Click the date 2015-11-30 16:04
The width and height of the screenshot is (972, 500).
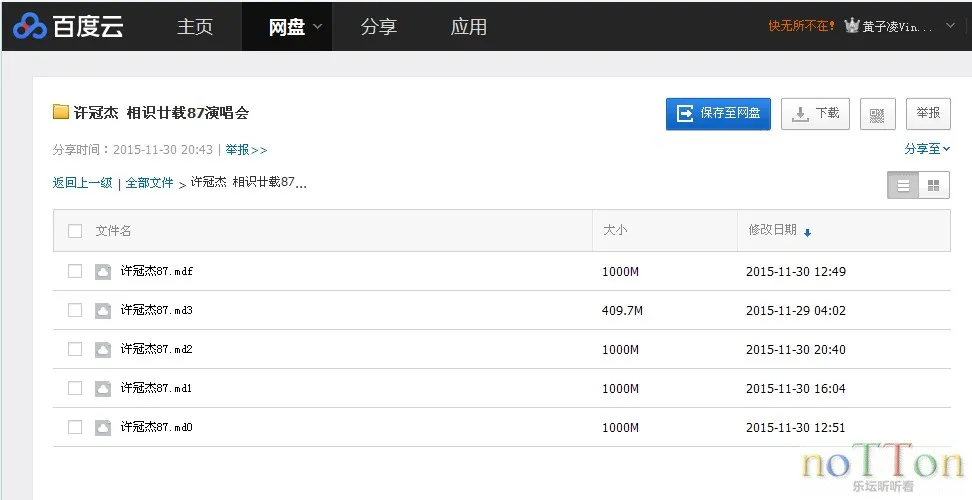(x=796, y=388)
